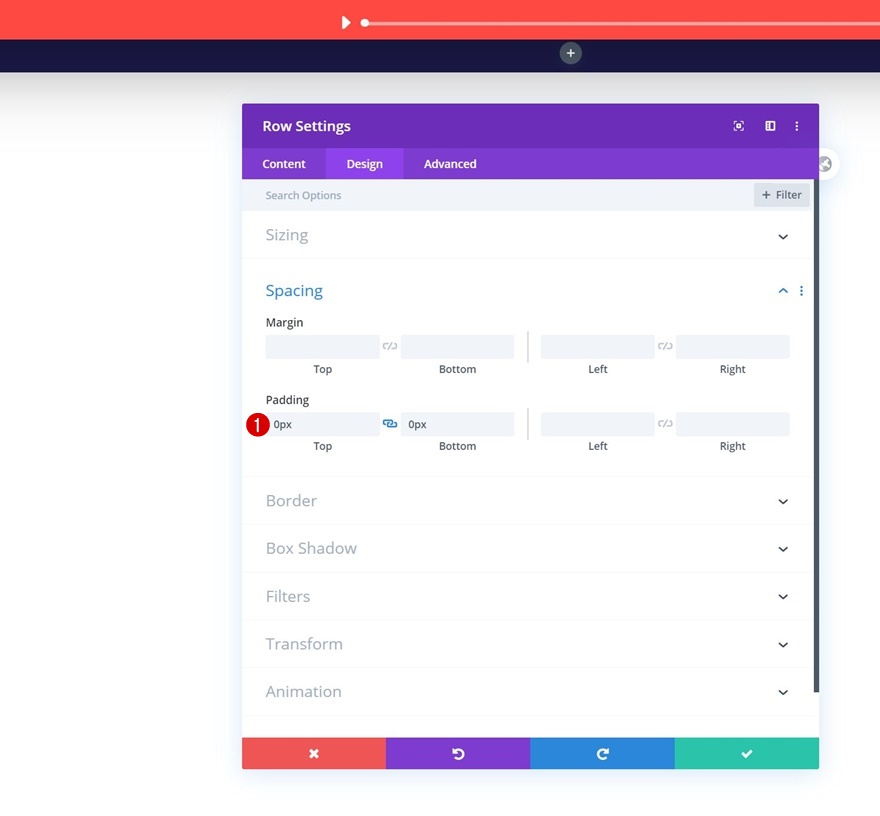Click the Margin Bottom input field

(x=457, y=347)
